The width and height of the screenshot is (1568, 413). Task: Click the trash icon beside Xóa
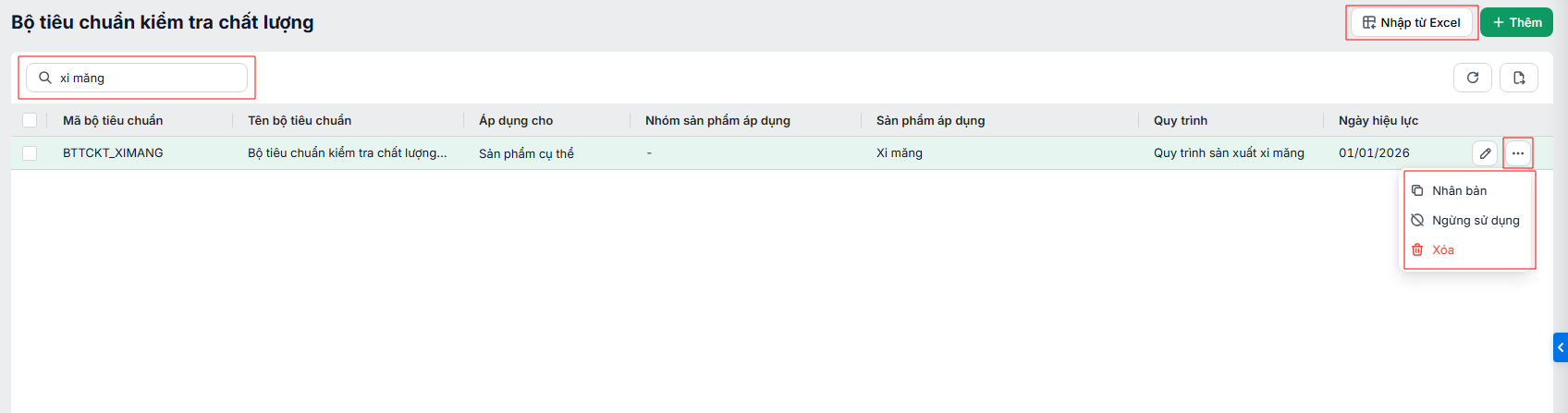point(1417,249)
